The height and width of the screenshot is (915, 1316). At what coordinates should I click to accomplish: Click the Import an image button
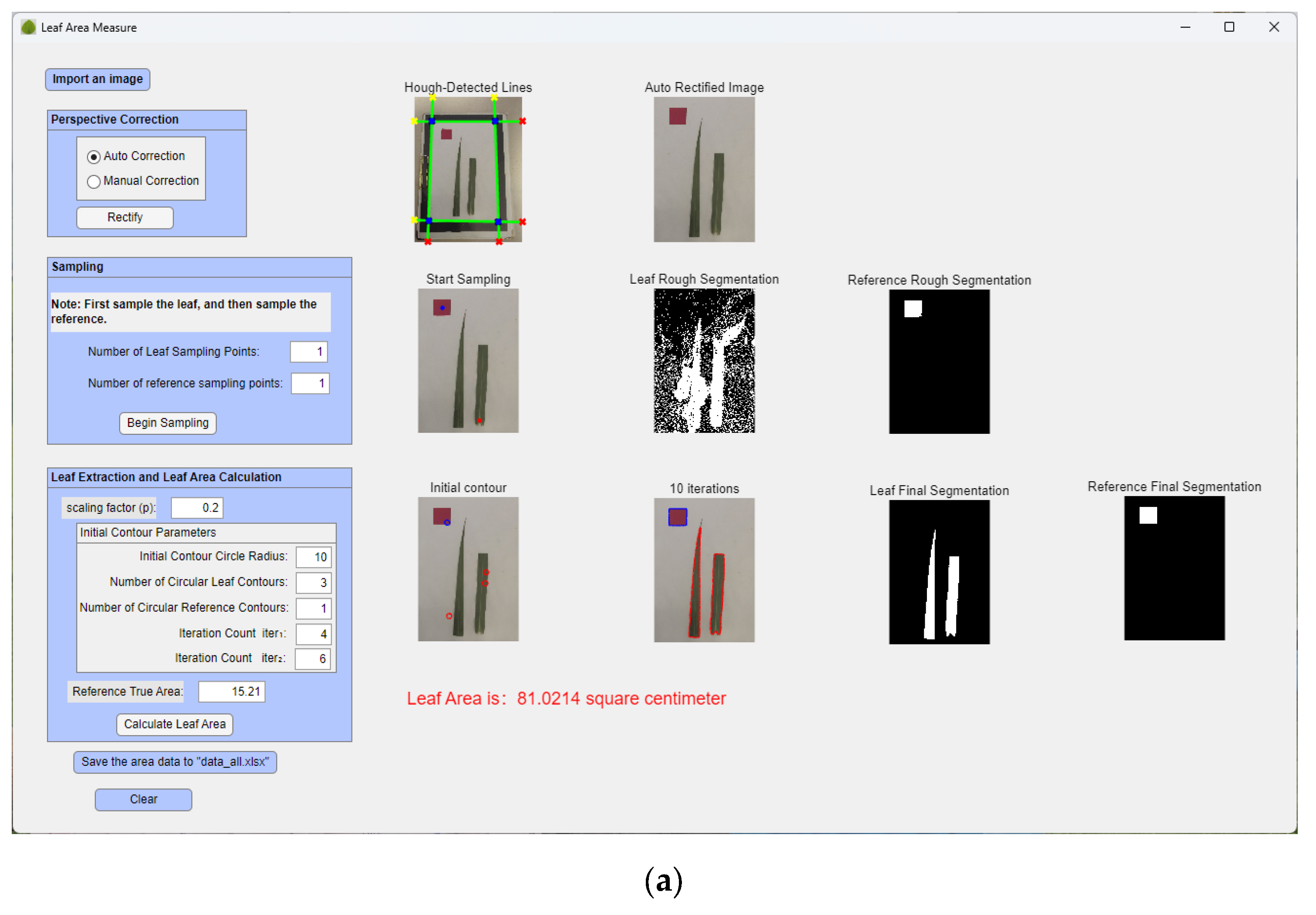(97, 79)
